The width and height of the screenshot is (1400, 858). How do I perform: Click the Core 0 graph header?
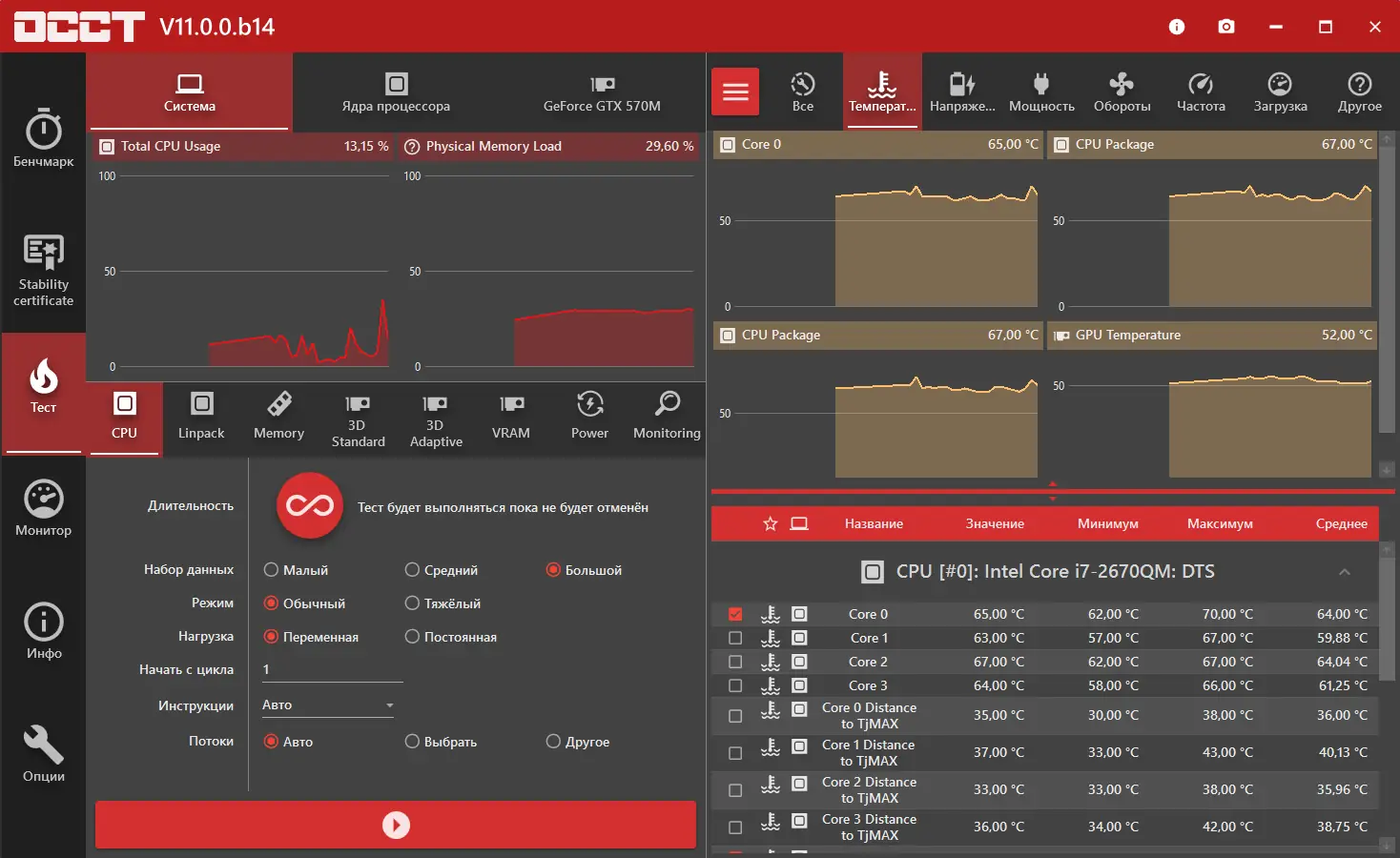[877, 145]
